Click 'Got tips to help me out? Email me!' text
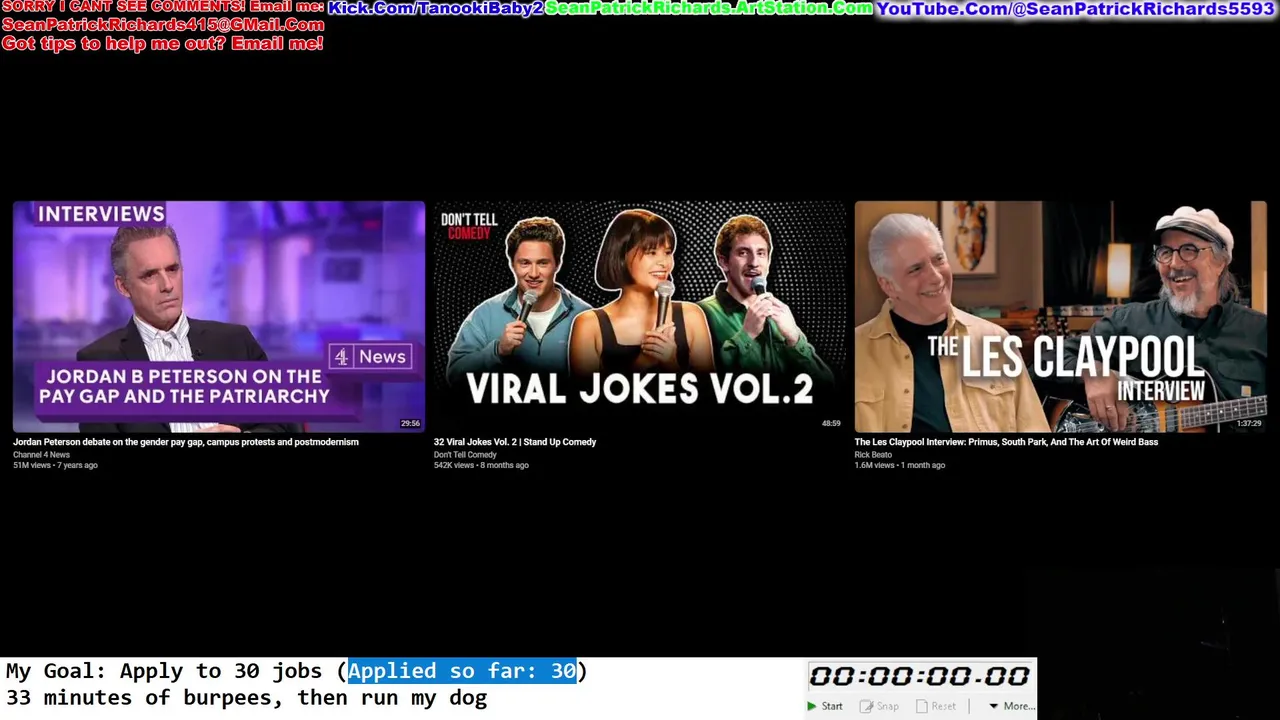 point(162,44)
